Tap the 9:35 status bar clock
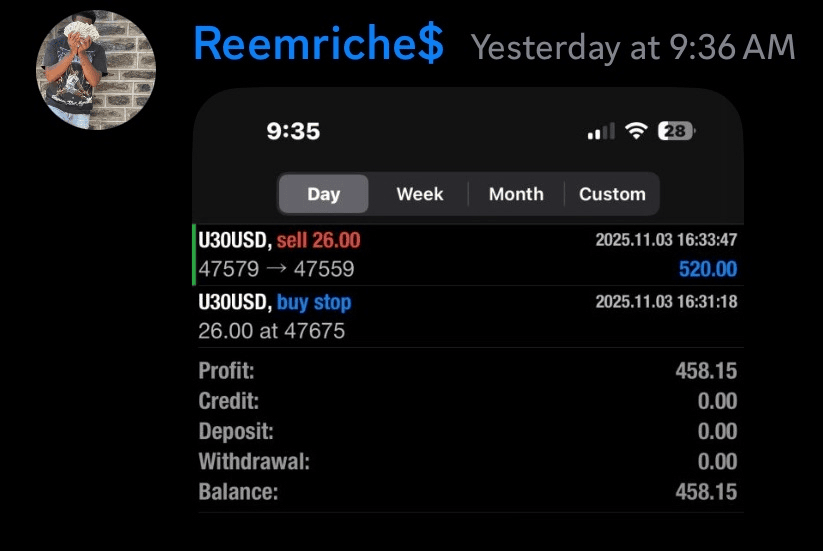This screenshot has width=823, height=551. click(293, 131)
